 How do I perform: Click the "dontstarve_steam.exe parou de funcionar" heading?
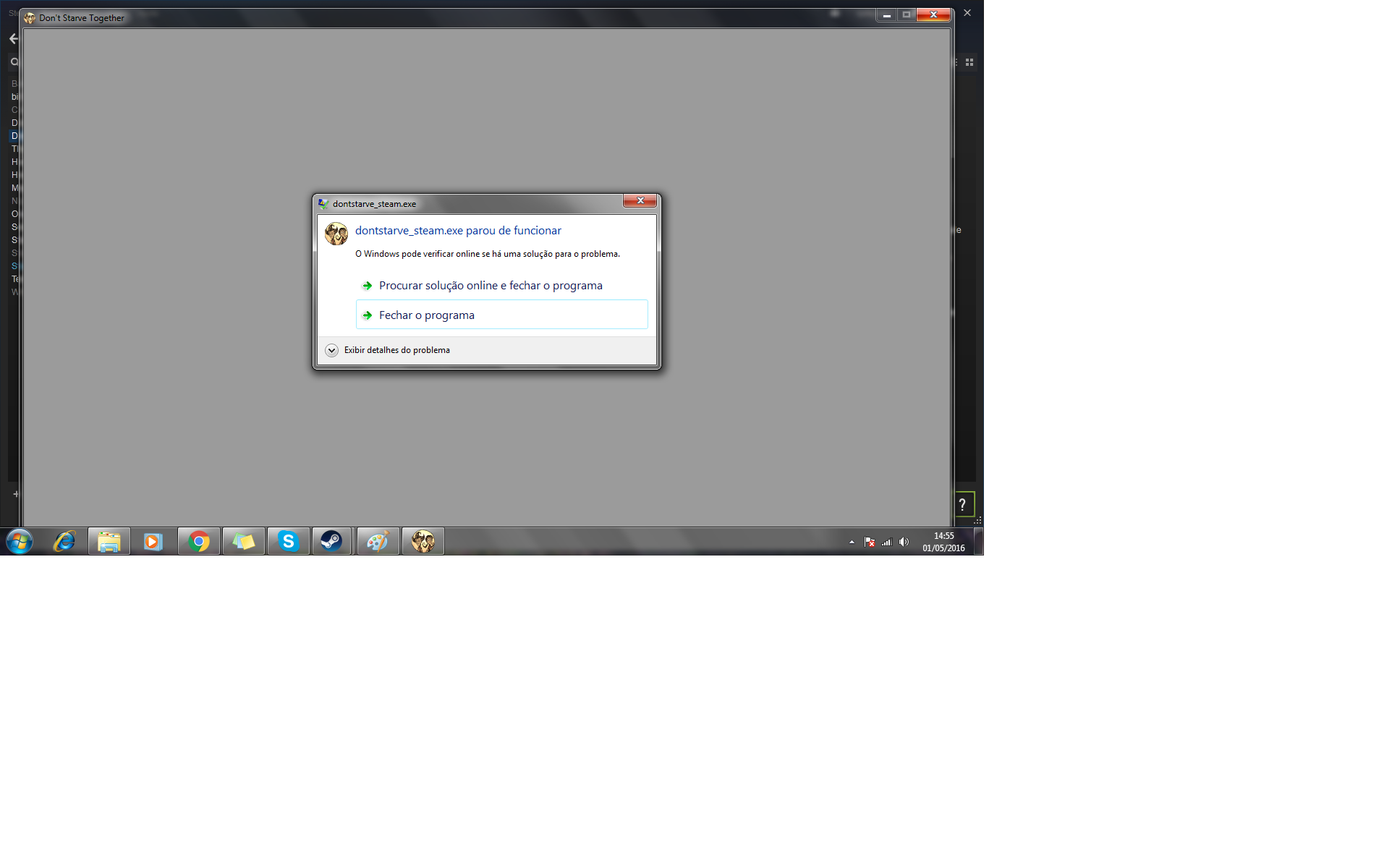tap(458, 231)
